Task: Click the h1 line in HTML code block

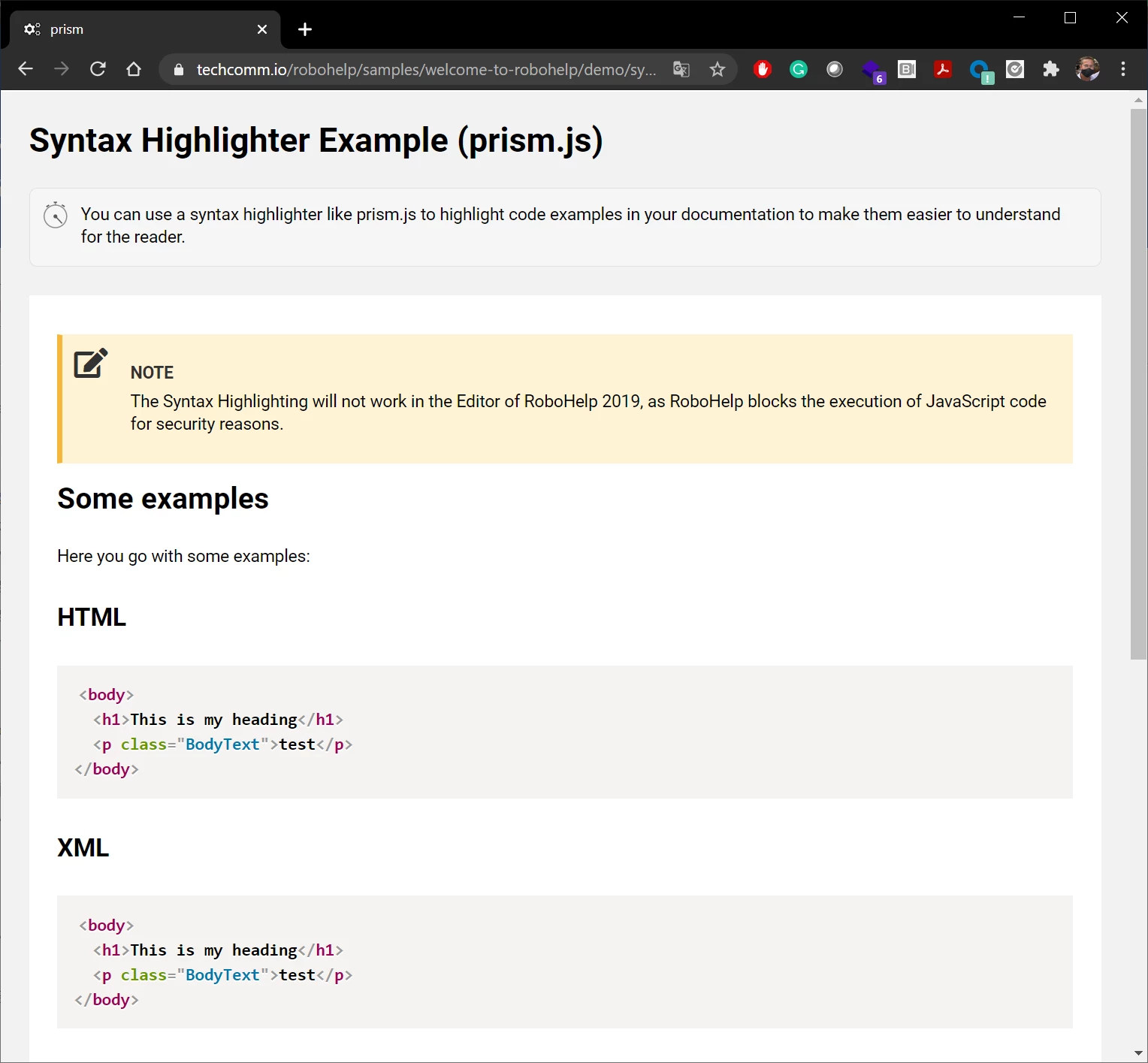Action: (x=218, y=720)
